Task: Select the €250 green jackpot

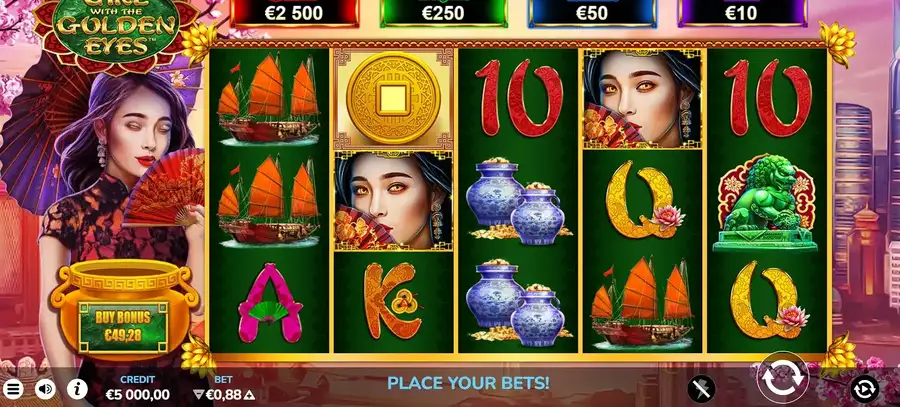Action: click(x=443, y=13)
